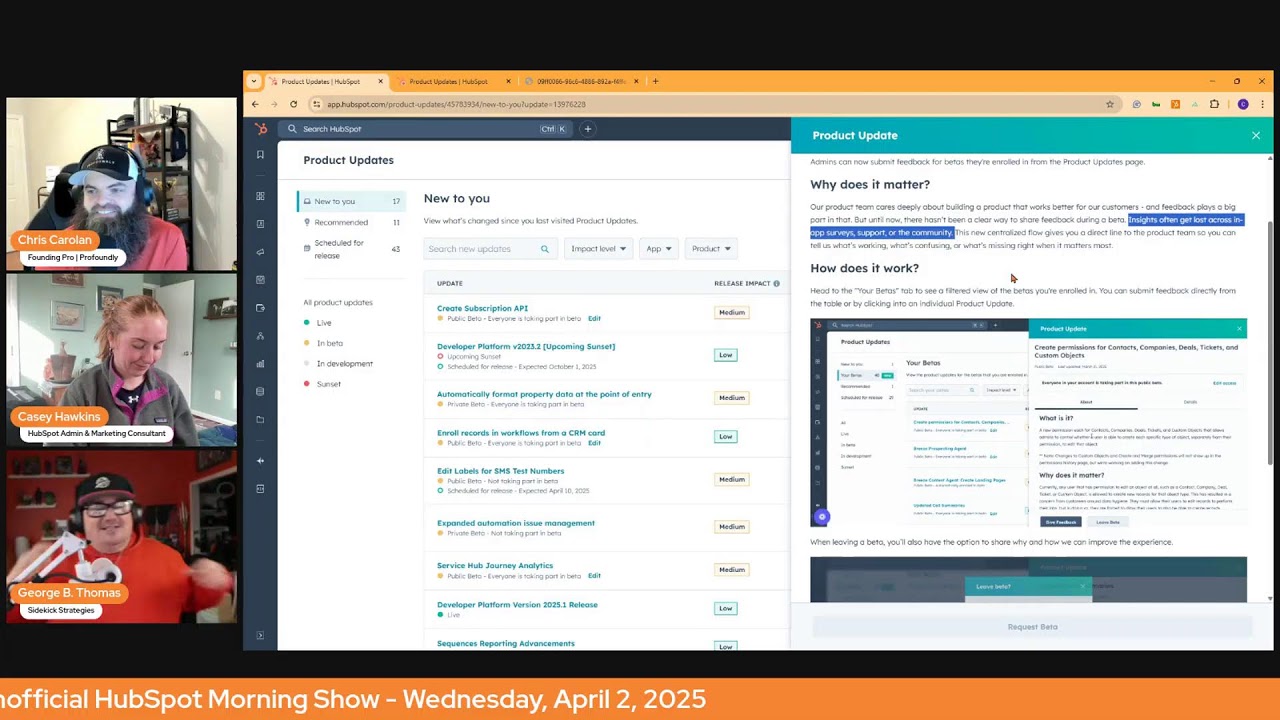Image resolution: width=1280 pixels, height=720 pixels.
Task: Click the HubSpot sprocket logo
Action: pos(261,129)
